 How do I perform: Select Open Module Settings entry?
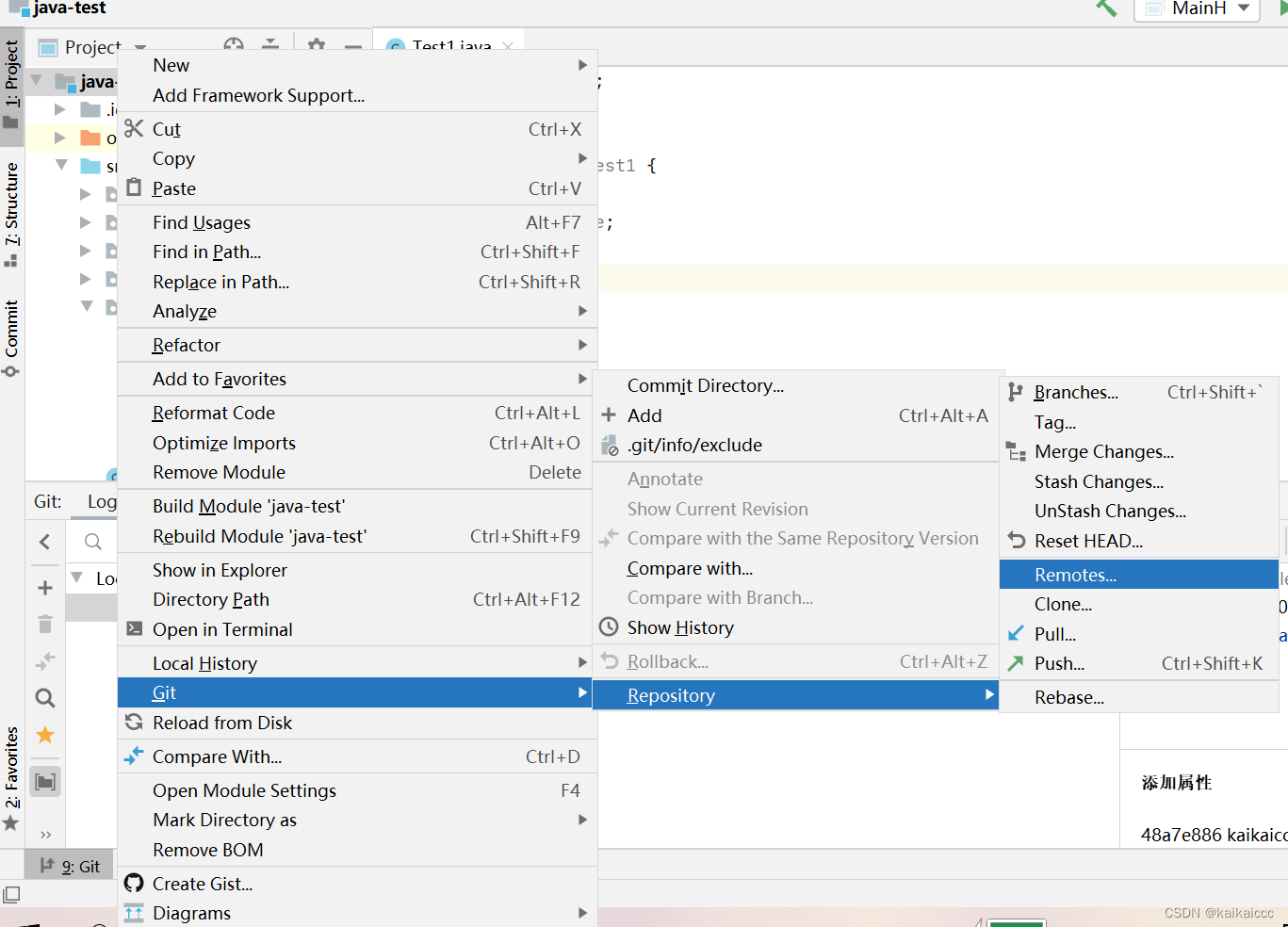[x=357, y=790]
